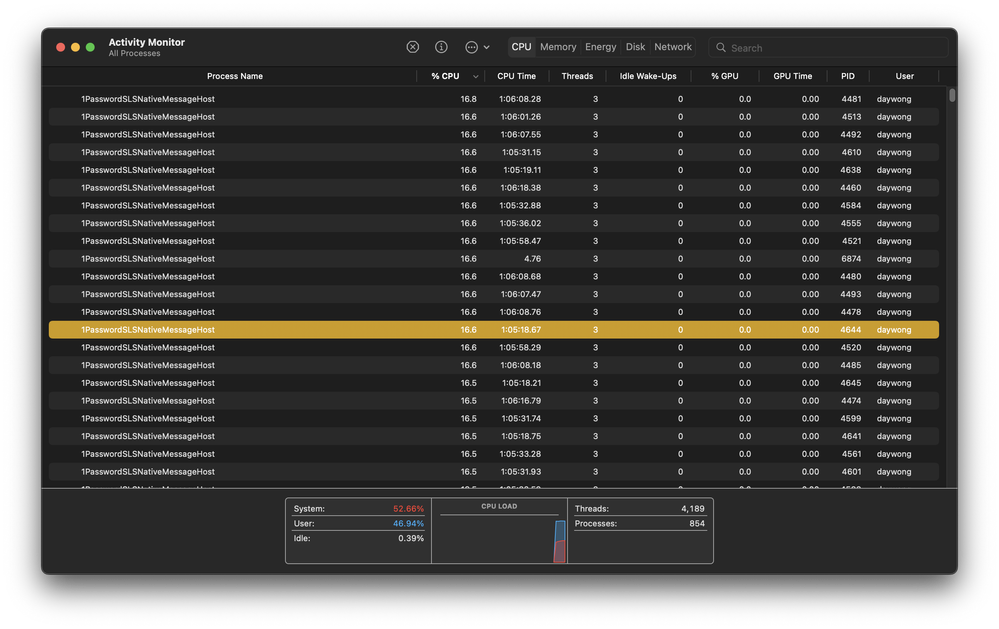
Task: Click the Inspect process info icon
Action: (441, 47)
